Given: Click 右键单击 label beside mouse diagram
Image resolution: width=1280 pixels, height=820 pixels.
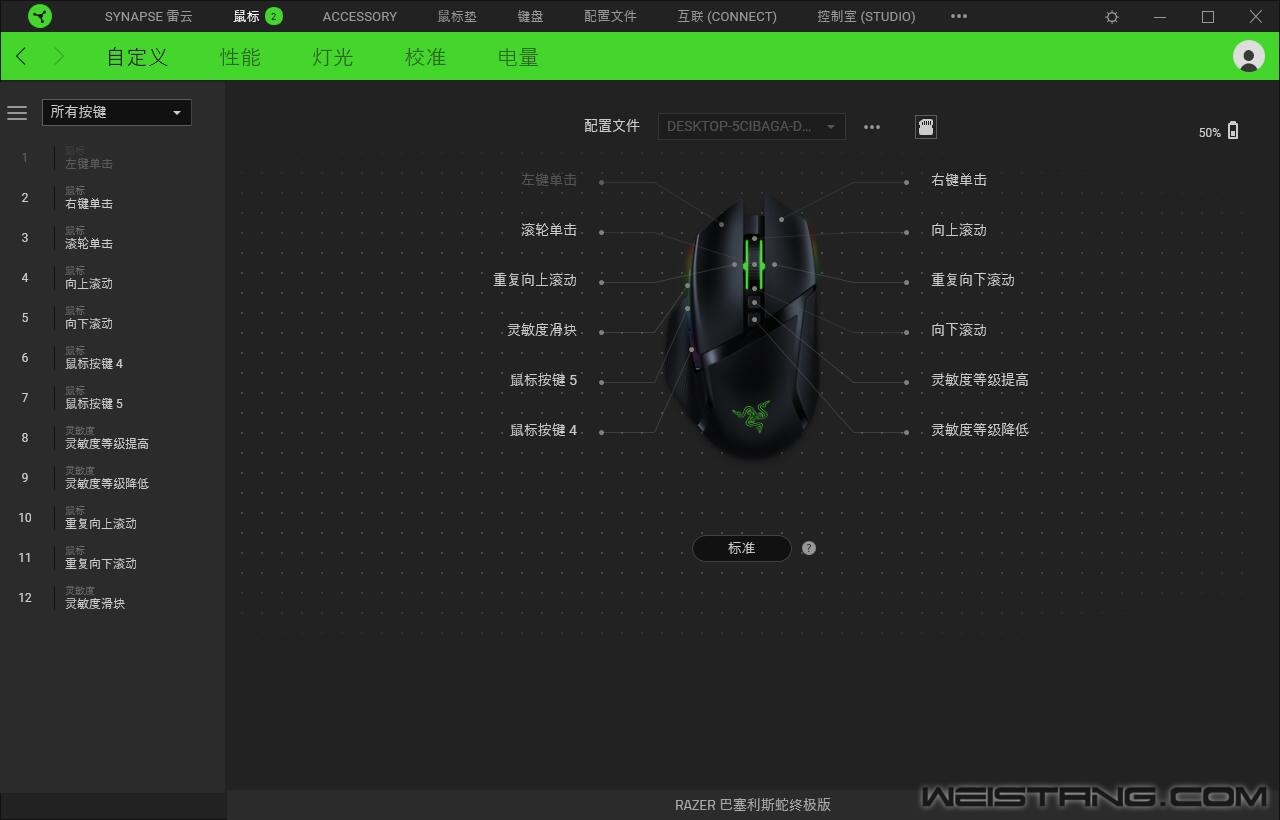Looking at the screenshot, I should (x=959, y=180).
